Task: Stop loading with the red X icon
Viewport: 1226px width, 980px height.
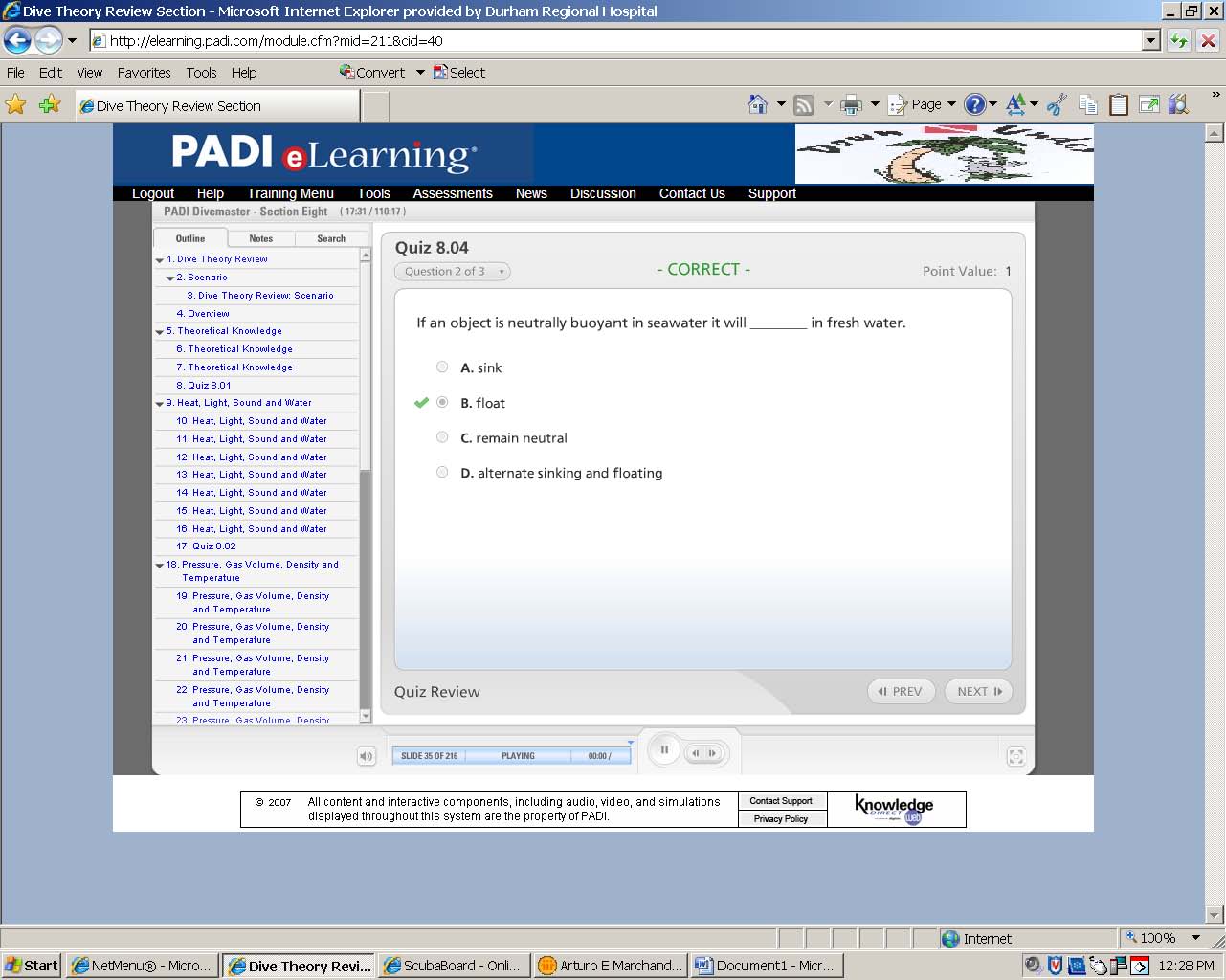Action: 1208,40
